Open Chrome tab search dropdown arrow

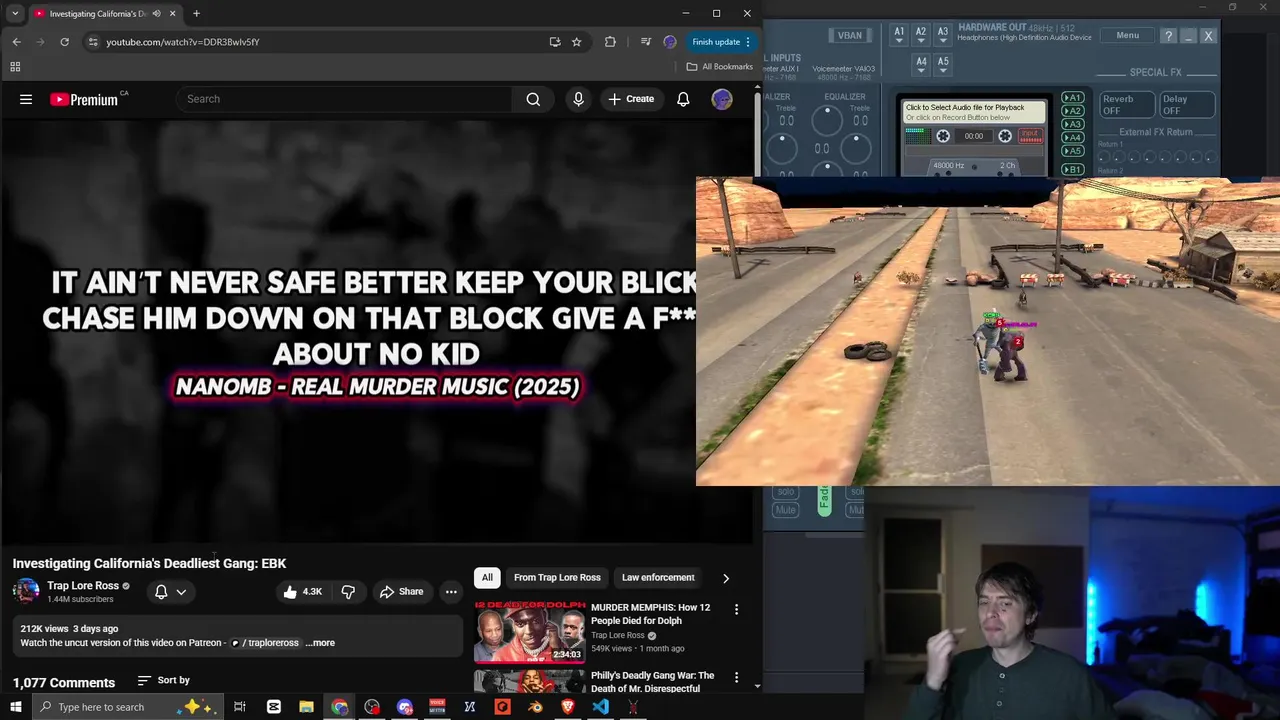(x=15, y=14)
